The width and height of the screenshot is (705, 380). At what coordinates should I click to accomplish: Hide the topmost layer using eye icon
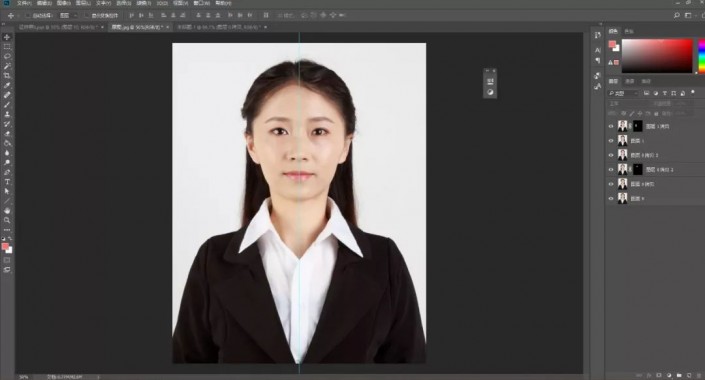(x=611, y=126)
